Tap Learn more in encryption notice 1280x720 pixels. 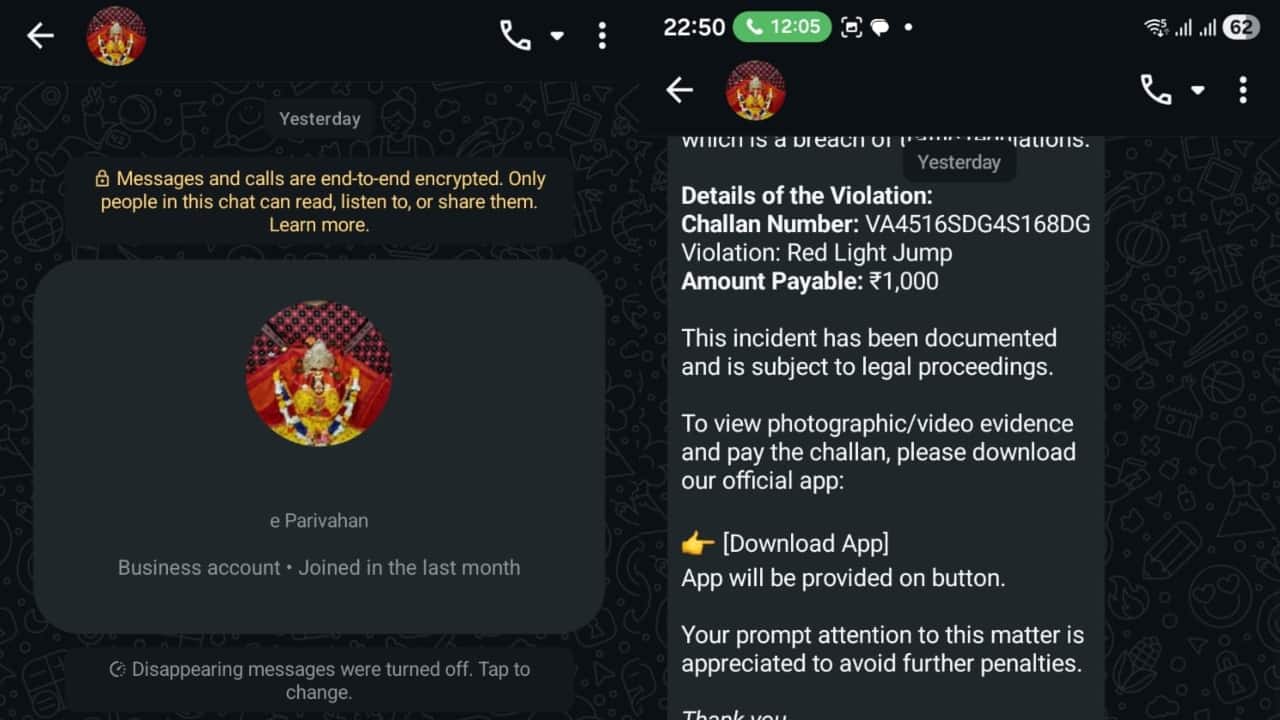tap(319, 225)
